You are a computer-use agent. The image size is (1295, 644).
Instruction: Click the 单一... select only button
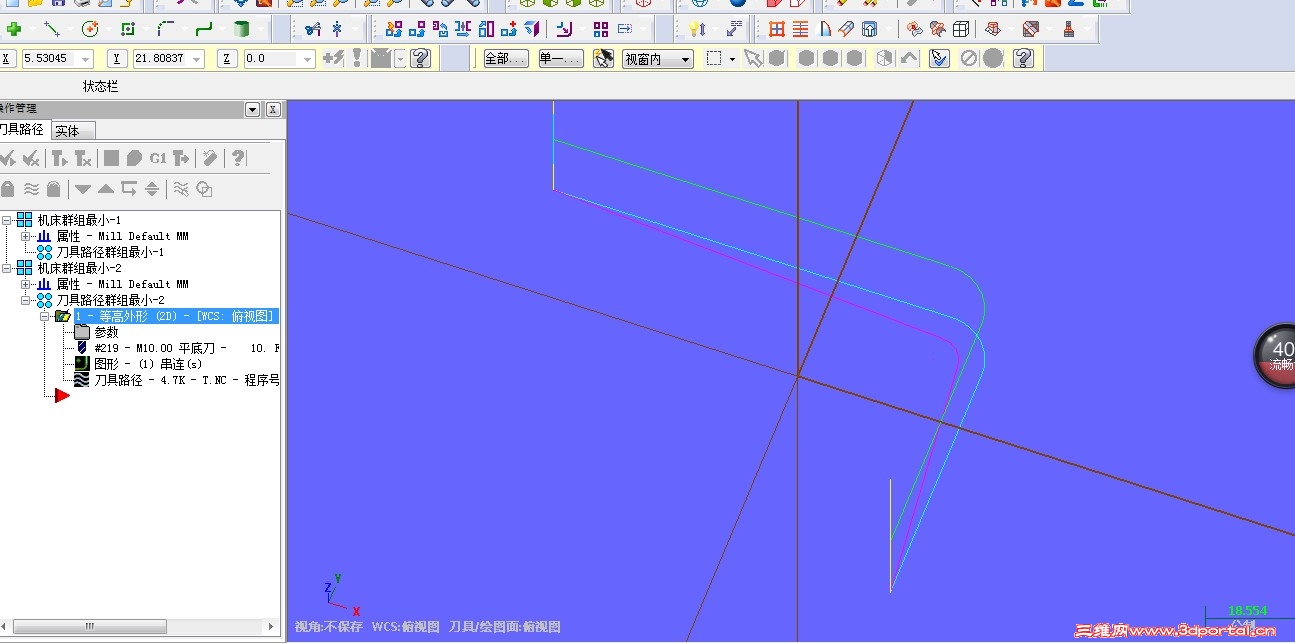560,59
